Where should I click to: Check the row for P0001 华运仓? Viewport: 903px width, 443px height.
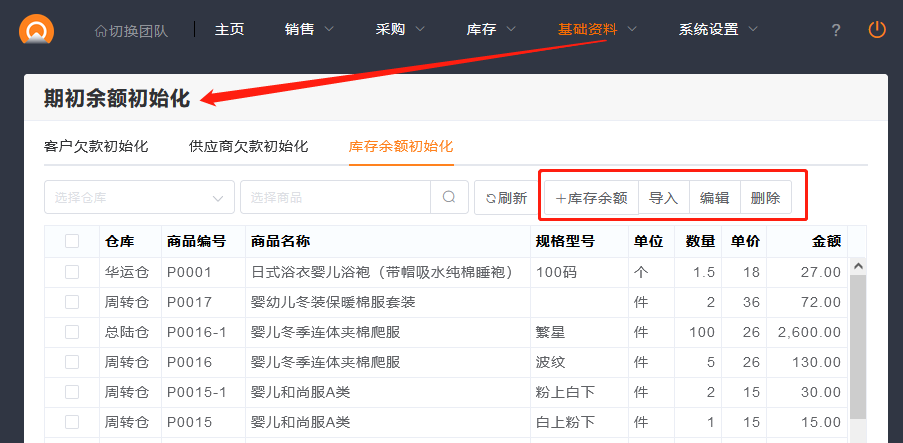[x=72, y=272]
